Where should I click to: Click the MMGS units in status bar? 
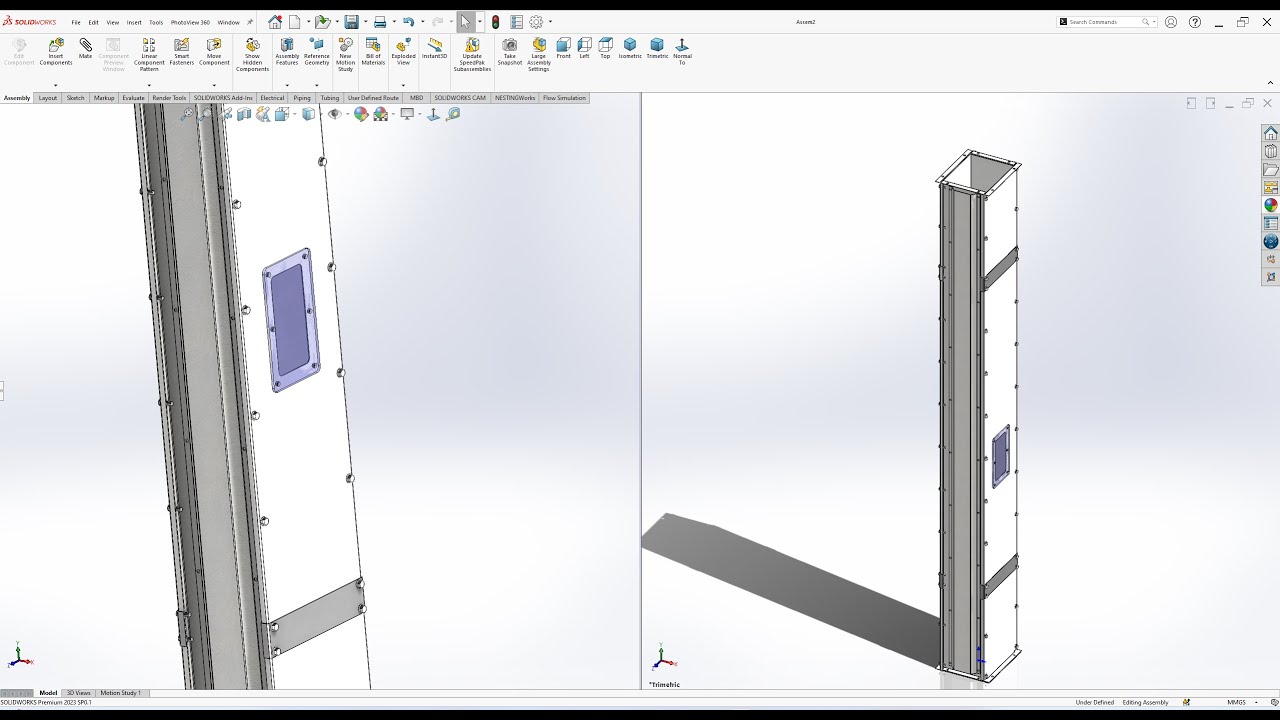1237,702
